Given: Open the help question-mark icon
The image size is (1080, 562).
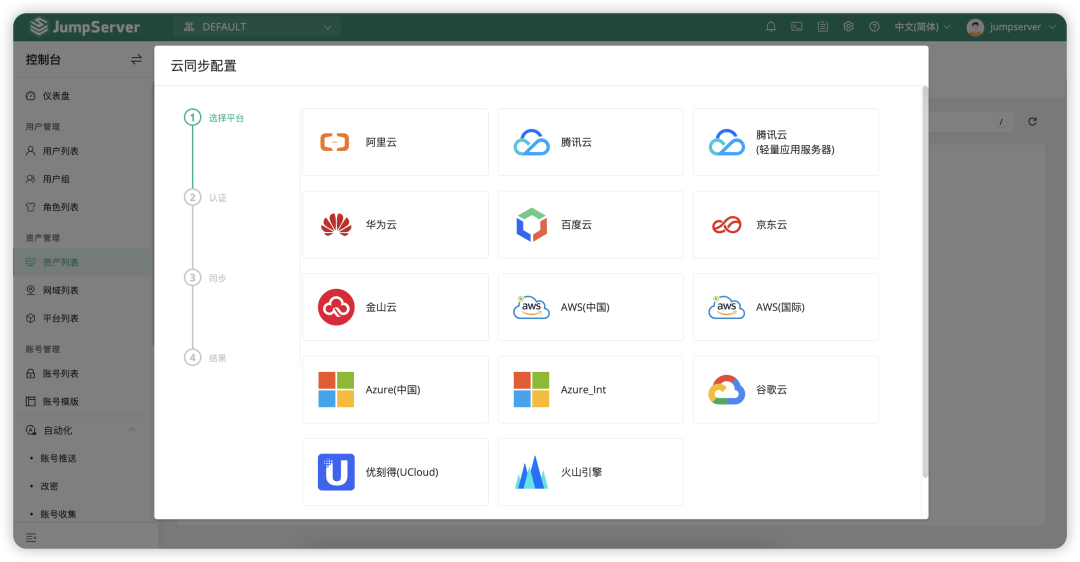Looking at the screenshot, I should pos(874,27).
